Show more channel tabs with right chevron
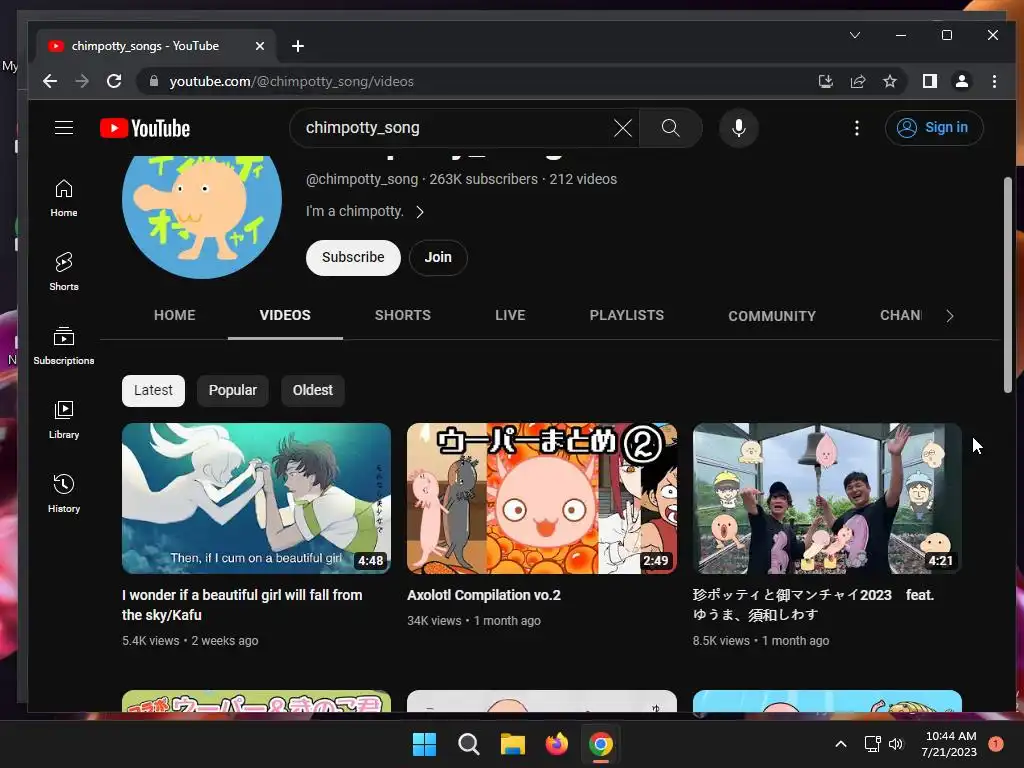Viewport: 1024px width, 768px height. click(x=950, y=316)
